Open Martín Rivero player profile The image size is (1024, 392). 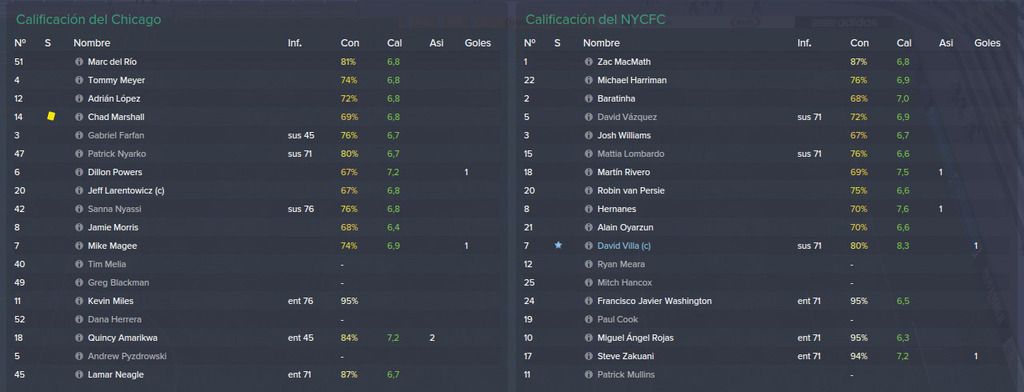point(623,172)
